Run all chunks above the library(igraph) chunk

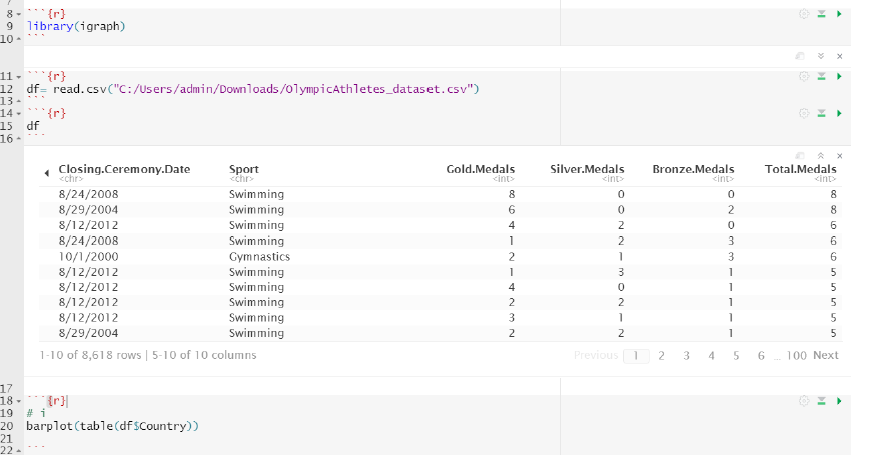[x=822, y=14]
